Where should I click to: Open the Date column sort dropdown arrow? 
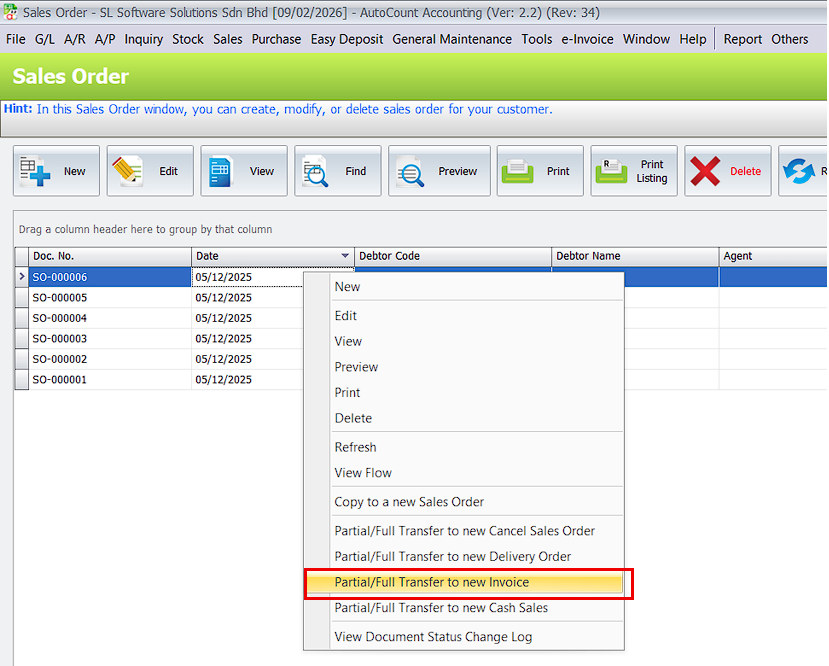345,256
